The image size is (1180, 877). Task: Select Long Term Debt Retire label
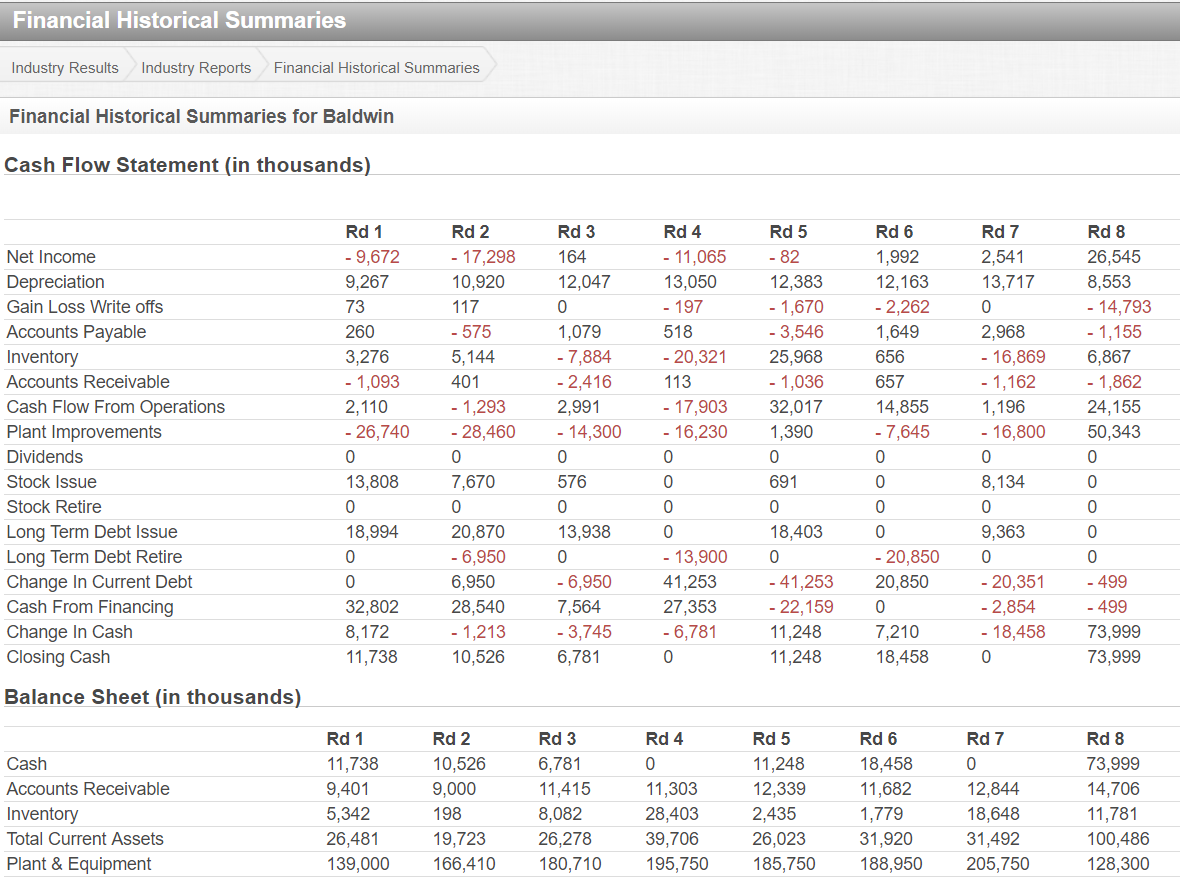coord(95,557)
